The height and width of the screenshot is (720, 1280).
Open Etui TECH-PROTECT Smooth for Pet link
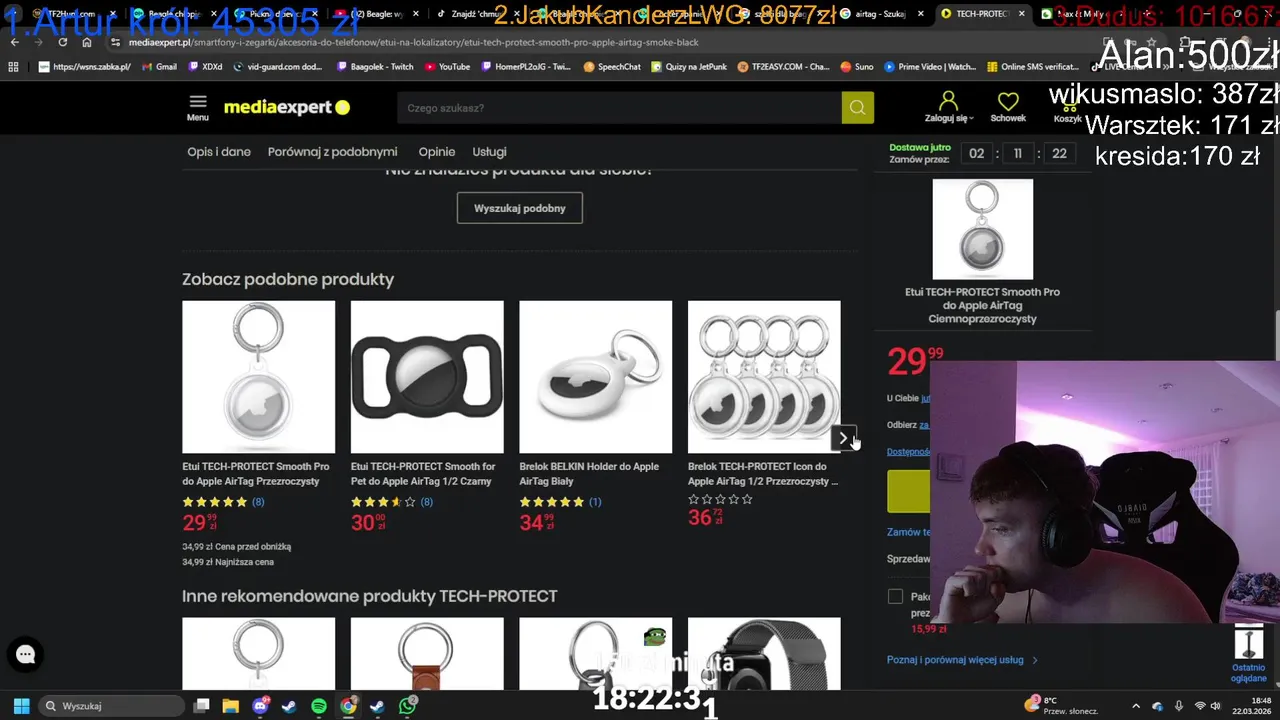[x=423, y=474]
